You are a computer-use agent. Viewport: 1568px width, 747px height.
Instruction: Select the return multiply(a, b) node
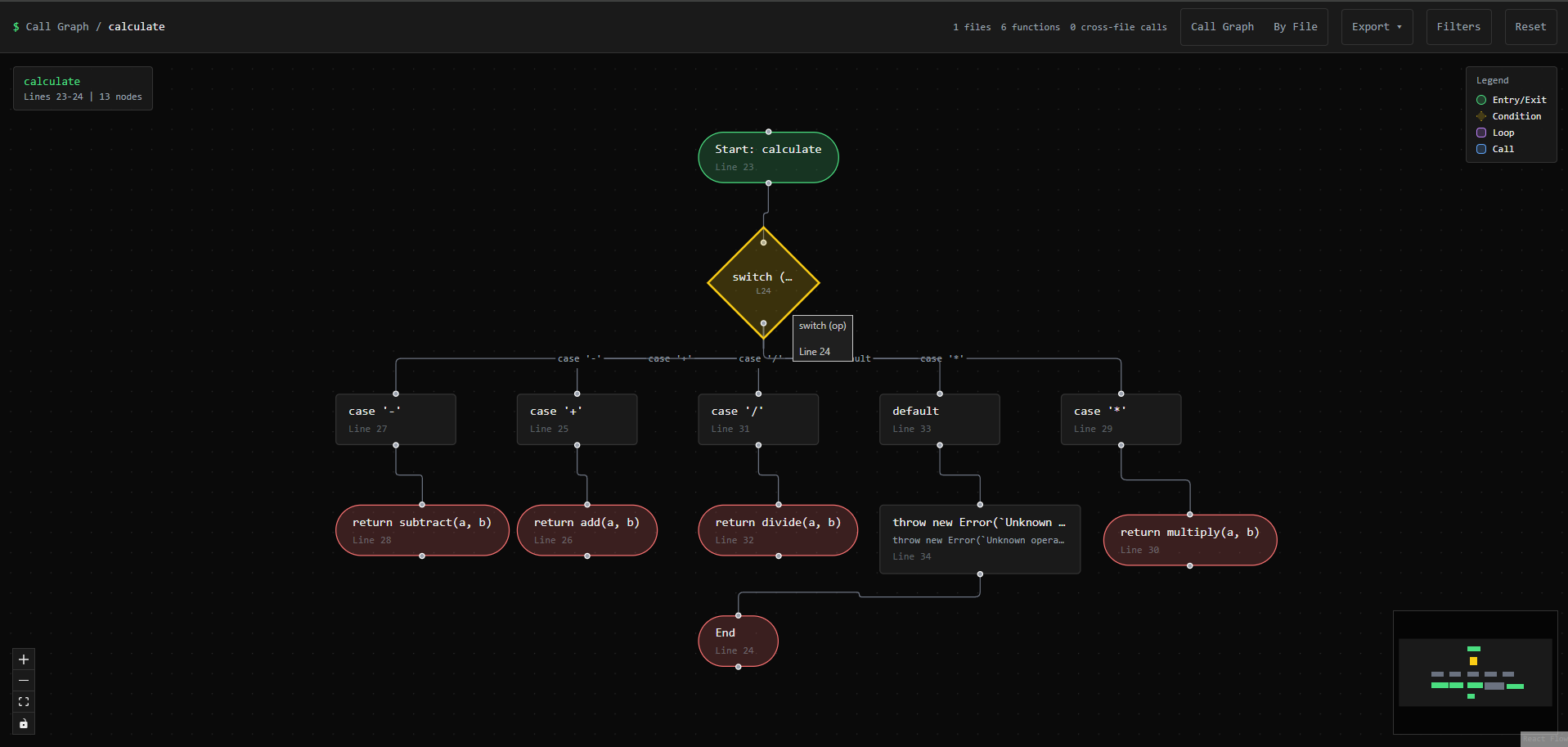pyautogui.click(x=1189, y=540)
